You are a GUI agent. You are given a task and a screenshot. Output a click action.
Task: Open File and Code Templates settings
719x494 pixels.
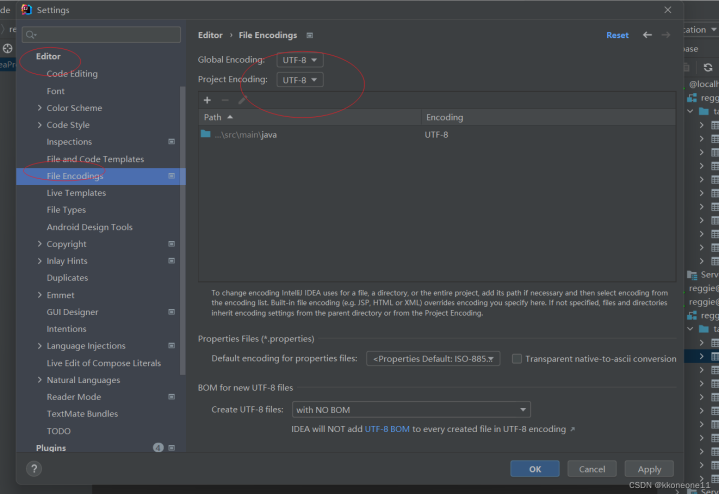coord(95,159)
